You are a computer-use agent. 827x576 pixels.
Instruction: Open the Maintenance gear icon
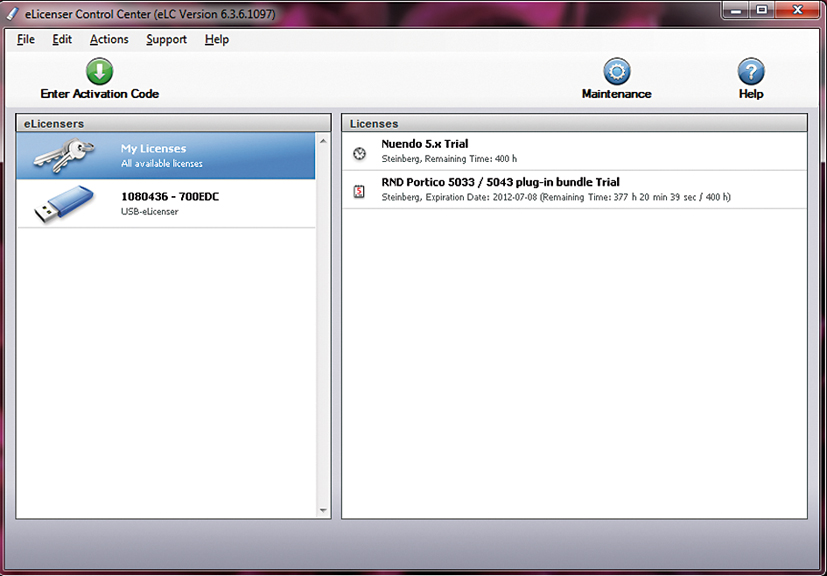pos(617,71)
